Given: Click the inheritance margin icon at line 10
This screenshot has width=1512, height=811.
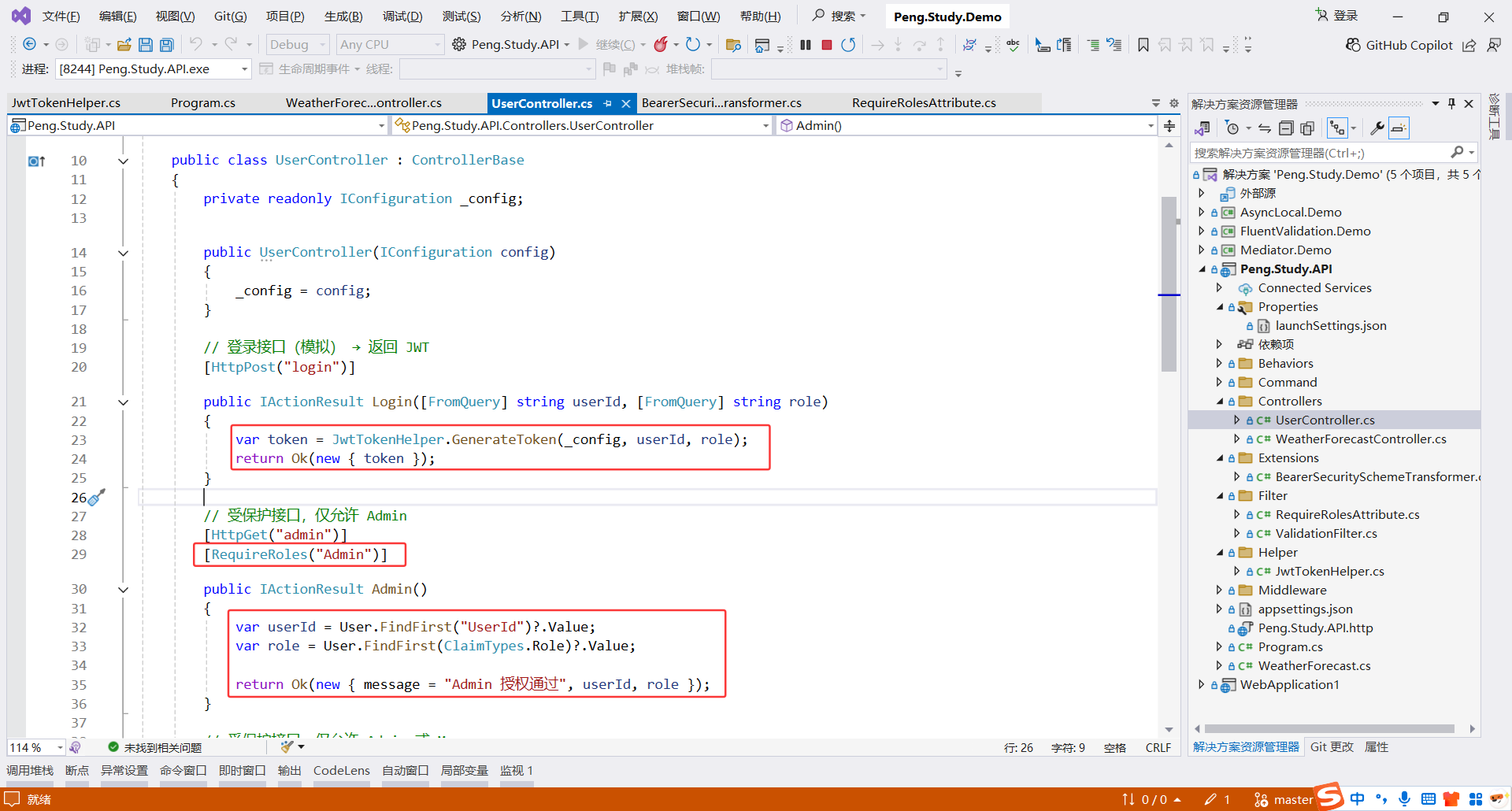Looking at the screenshot, I should 37,161.
